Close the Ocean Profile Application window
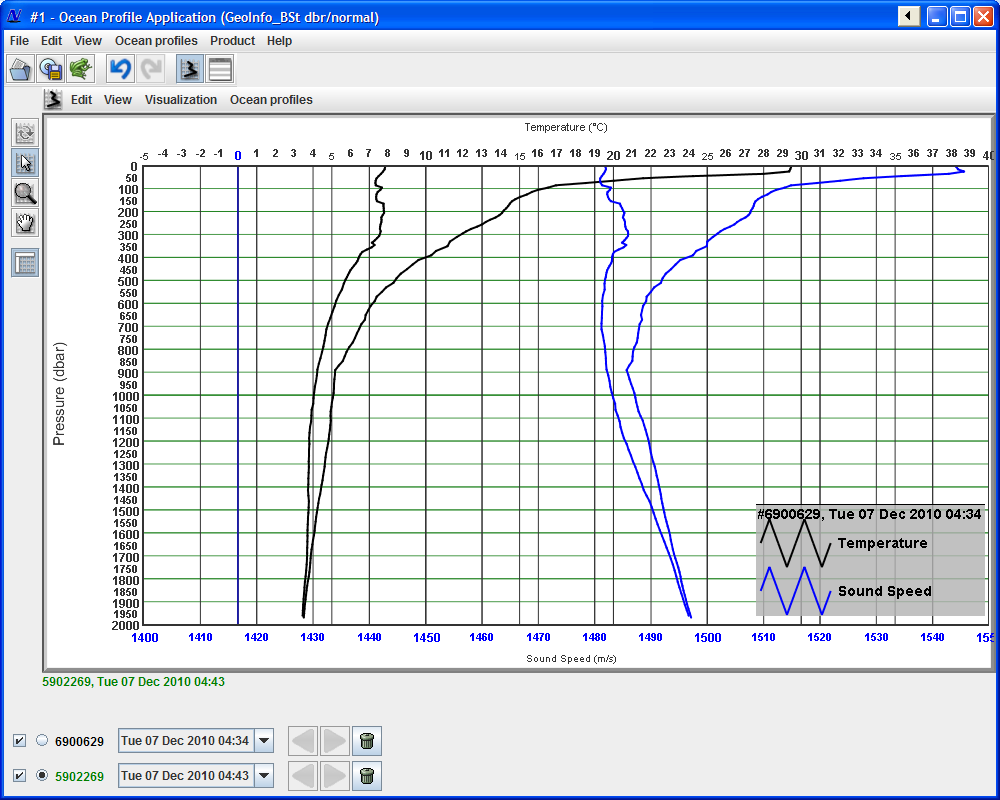The width and height of the screenshot is (1000, 800). point(983,17)
